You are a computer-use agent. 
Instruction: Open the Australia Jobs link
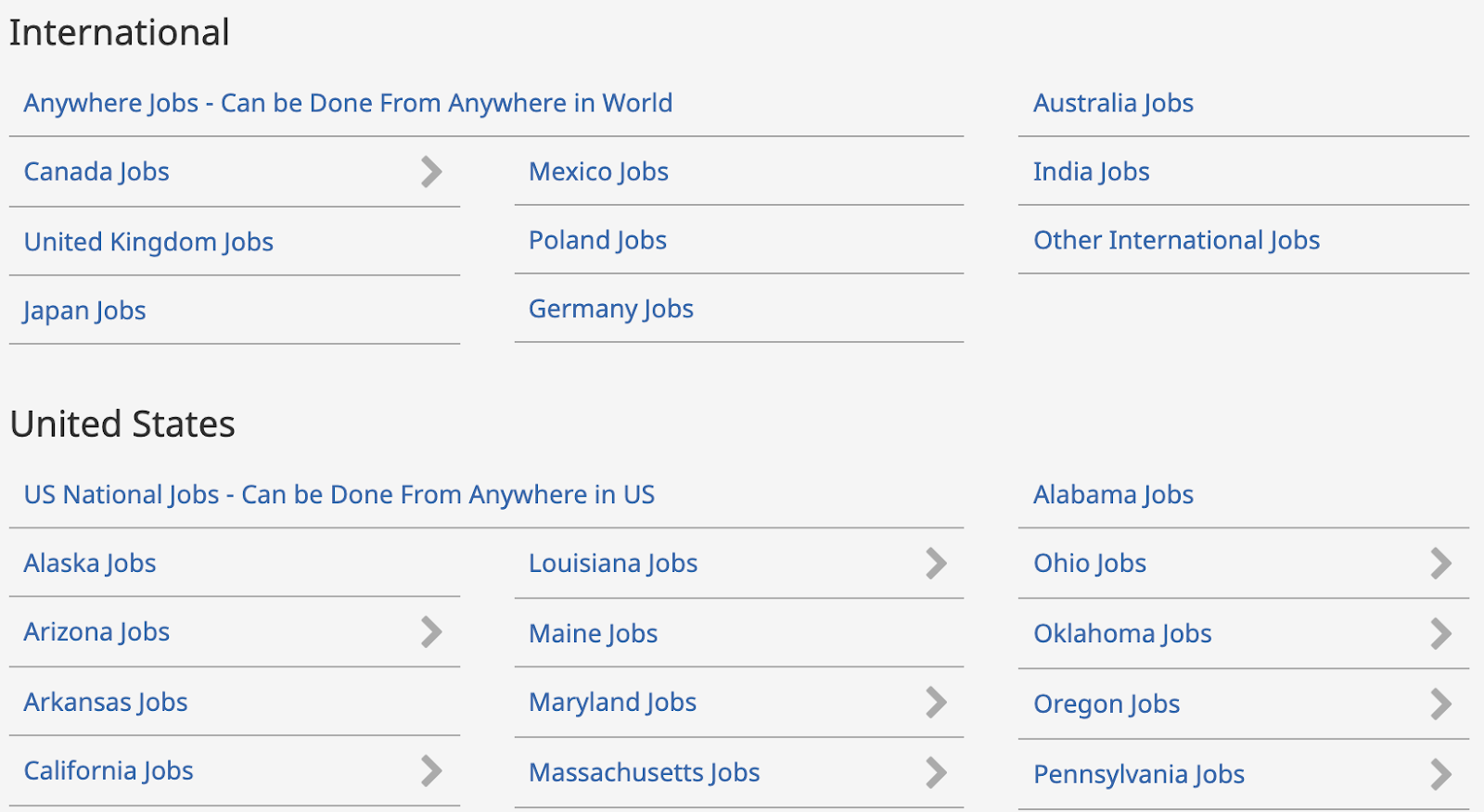pos(1113,103)
